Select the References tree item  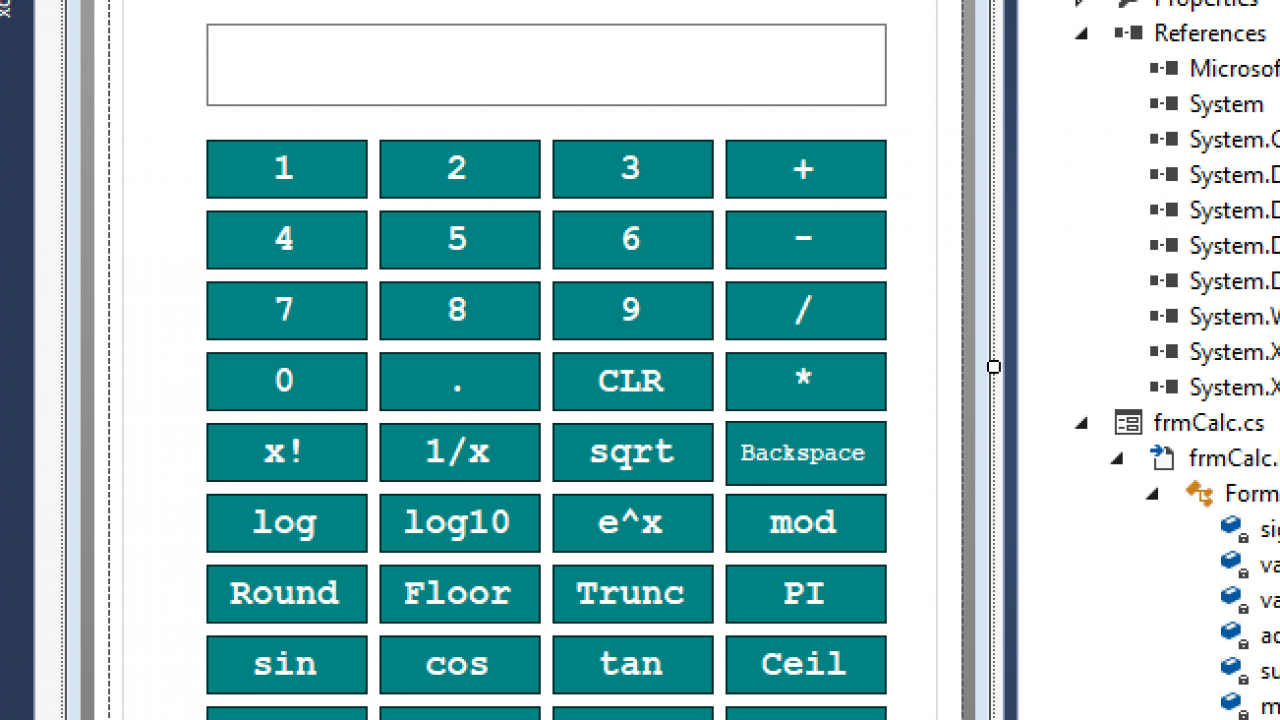pos(1210,33)
